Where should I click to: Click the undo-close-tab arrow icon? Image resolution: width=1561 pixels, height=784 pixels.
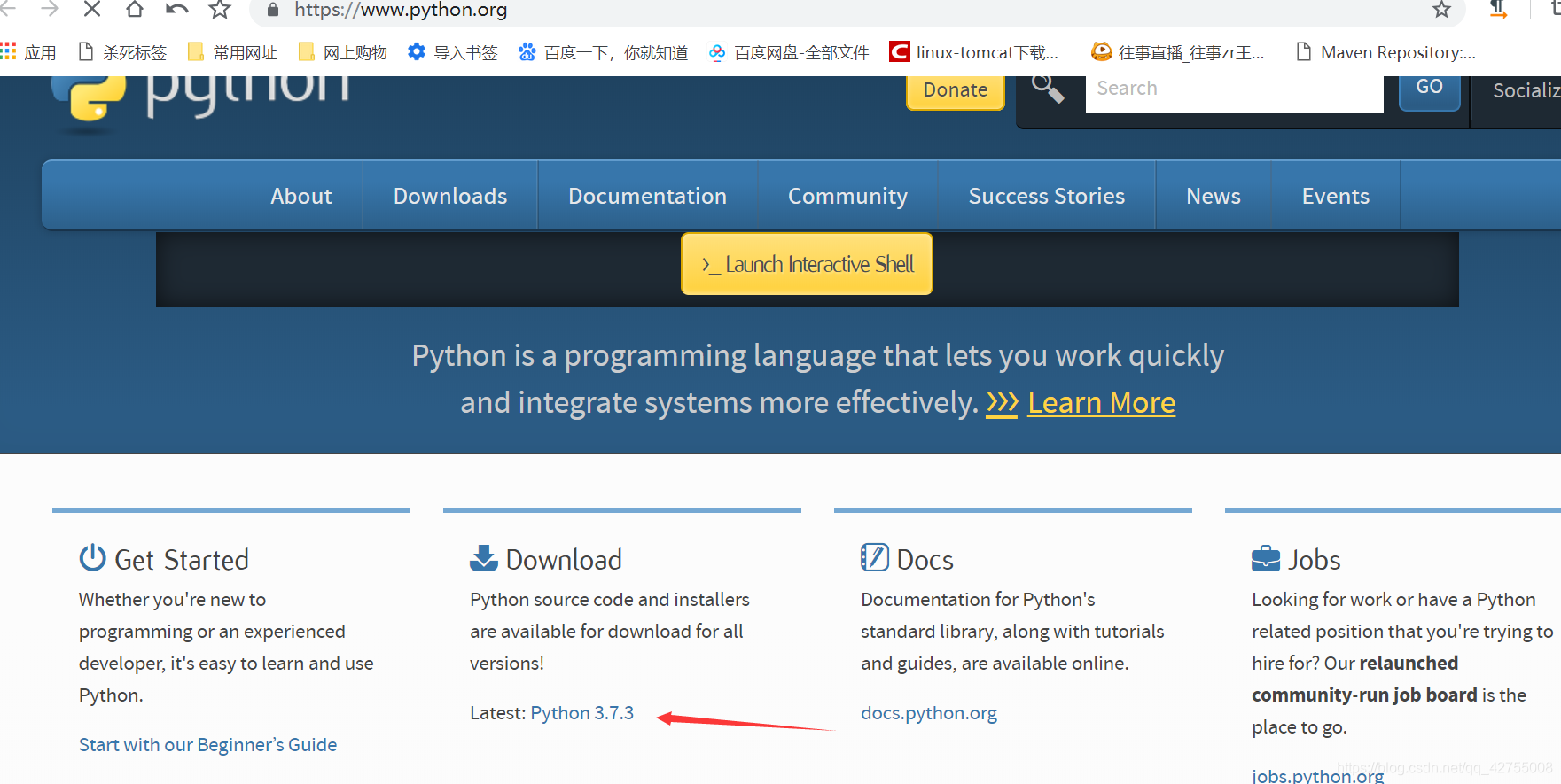point(176,10)
